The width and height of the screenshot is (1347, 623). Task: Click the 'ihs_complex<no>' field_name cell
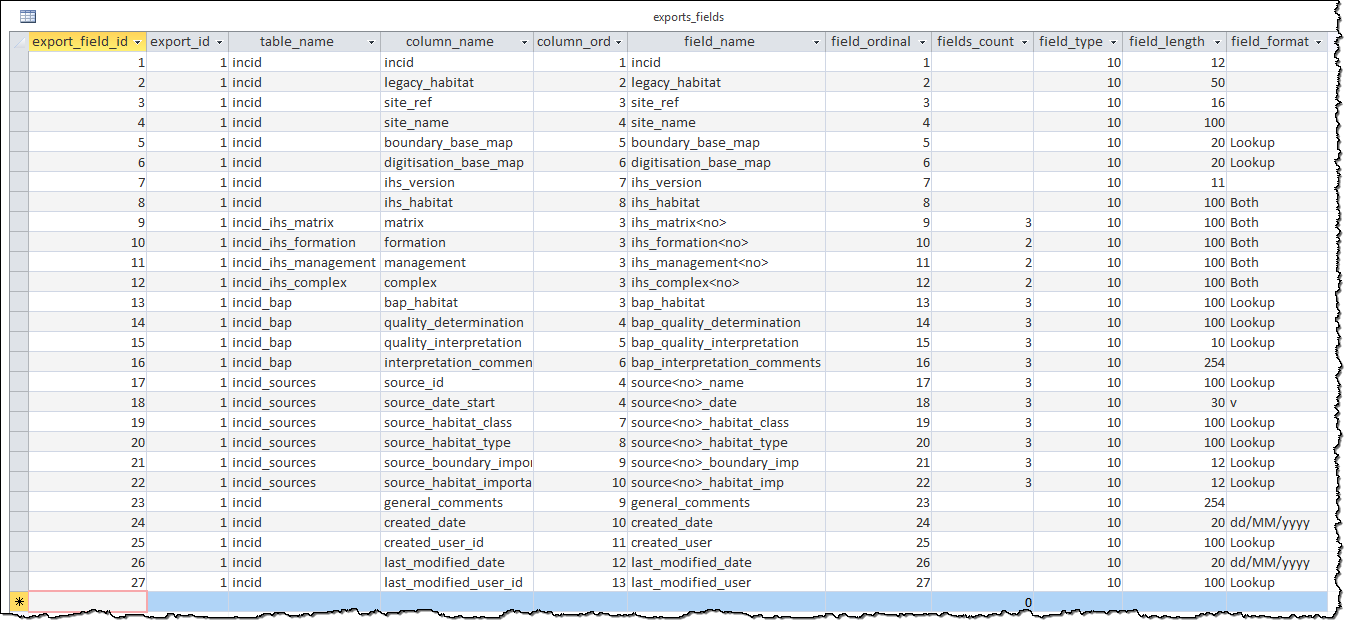click(727, 282)
